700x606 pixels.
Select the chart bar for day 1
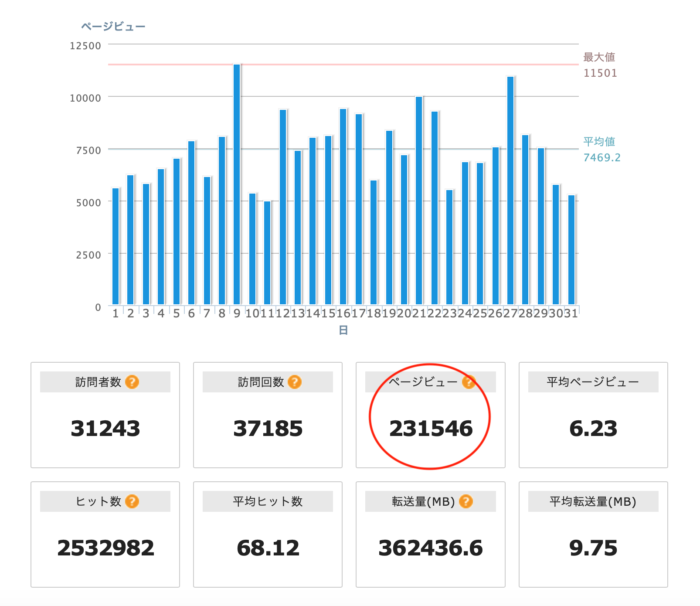click(x=115, y=247)
